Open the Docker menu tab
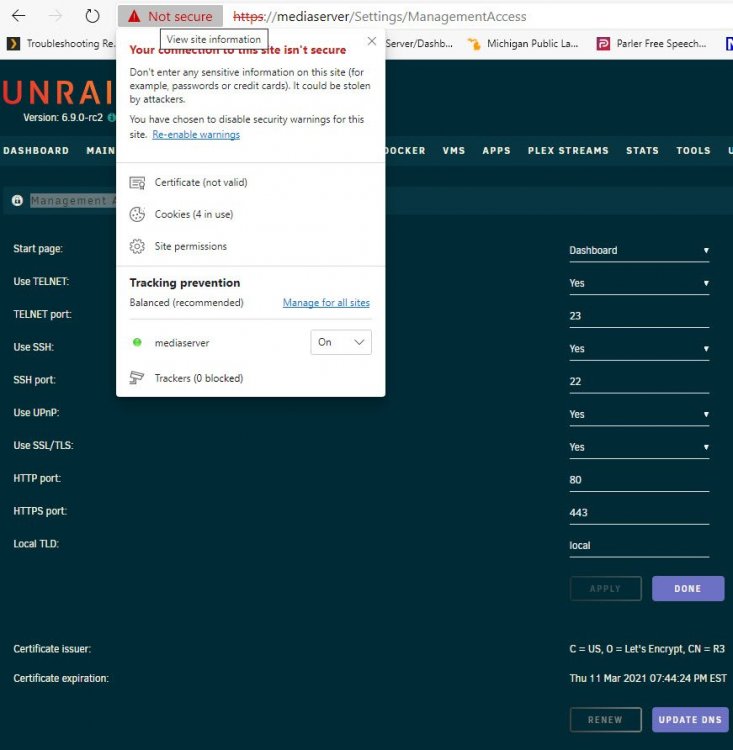Viewport: 733px width, 750px height. 405,151
